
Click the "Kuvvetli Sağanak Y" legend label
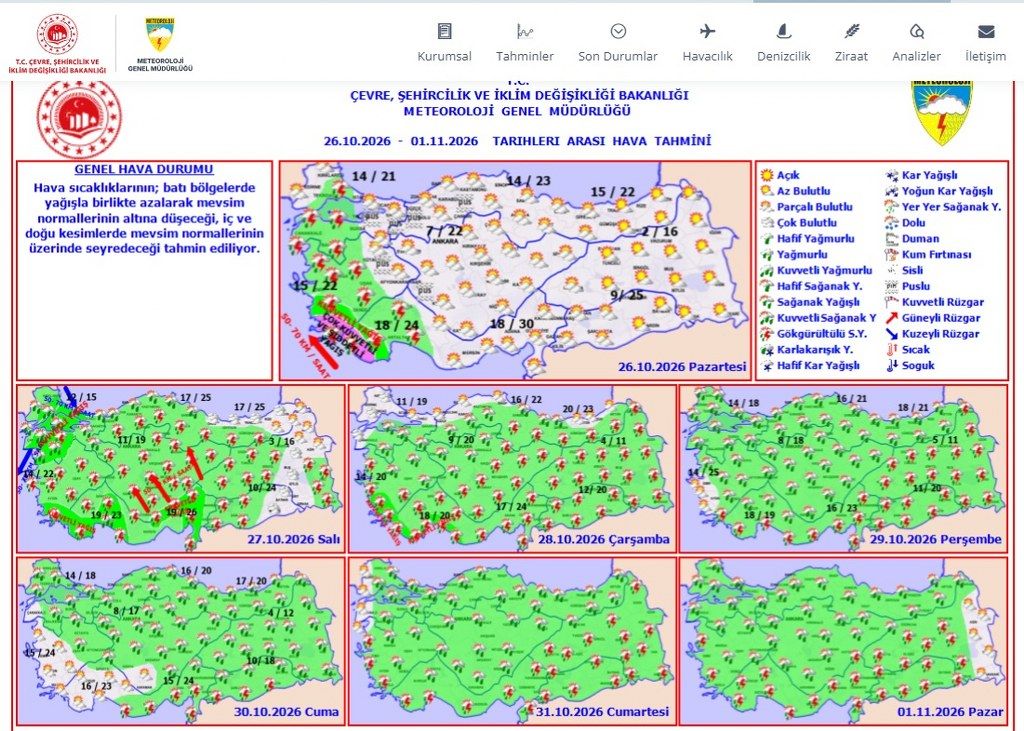click(x=827, y=318)
